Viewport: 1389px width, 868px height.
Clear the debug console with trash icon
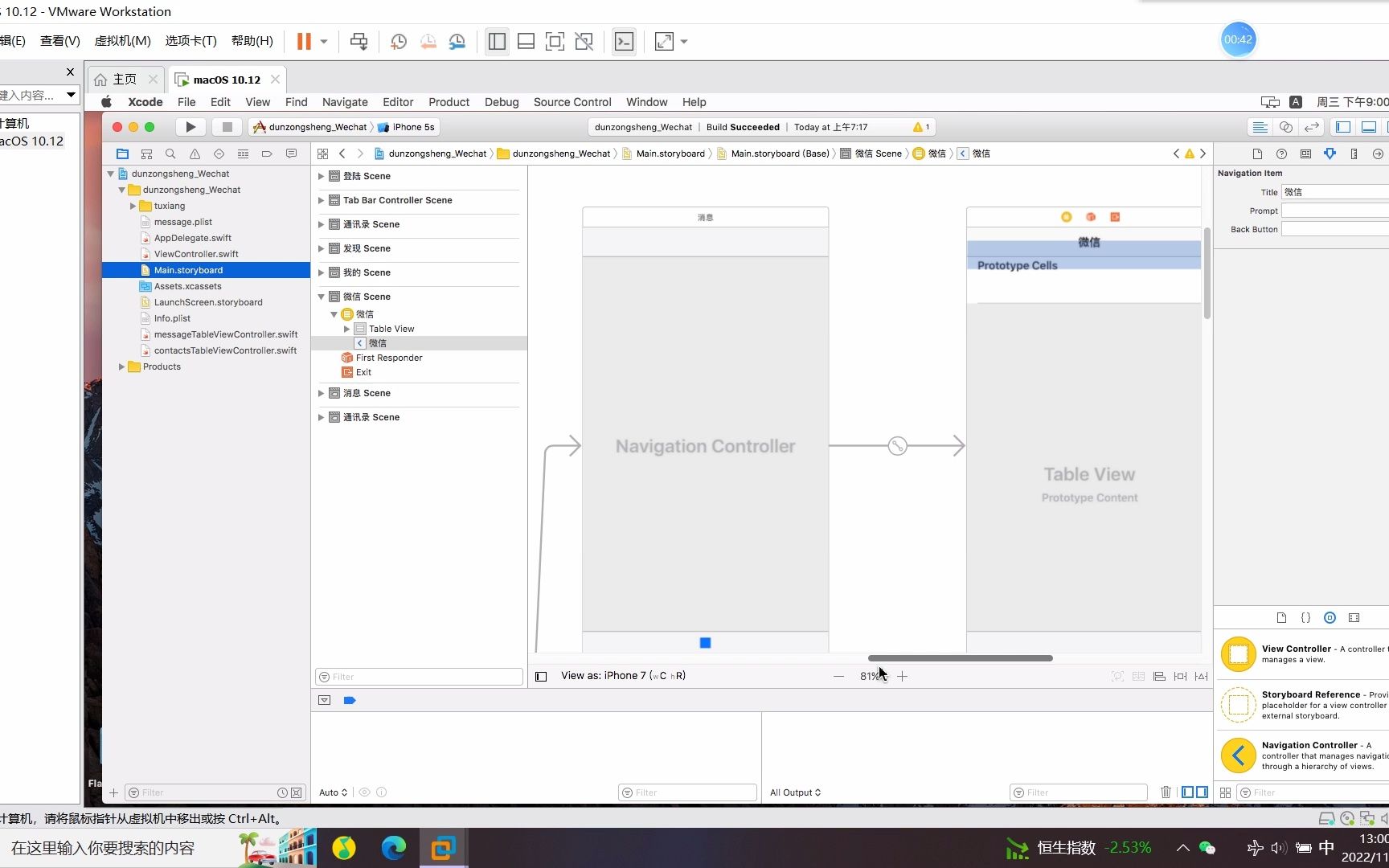click(x=1166, y=792)
